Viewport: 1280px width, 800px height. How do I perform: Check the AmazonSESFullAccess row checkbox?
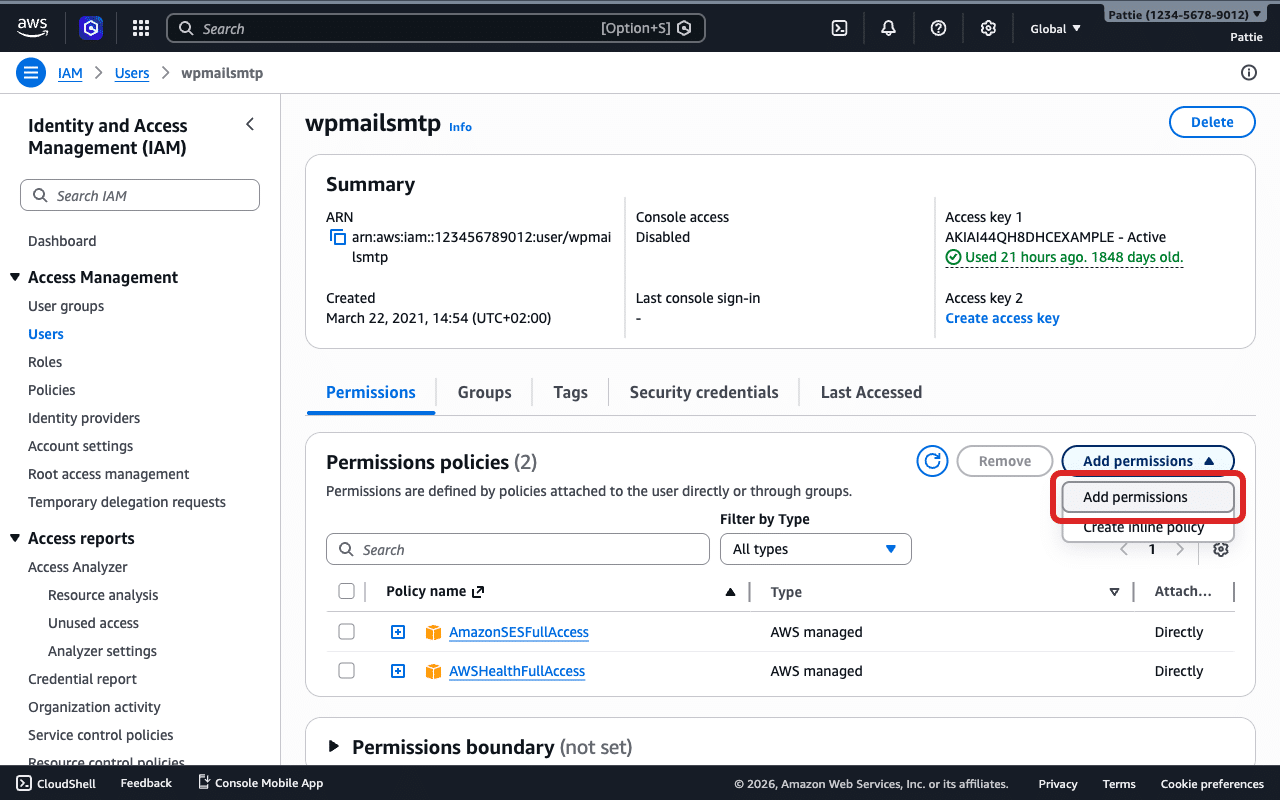point(346,632)
